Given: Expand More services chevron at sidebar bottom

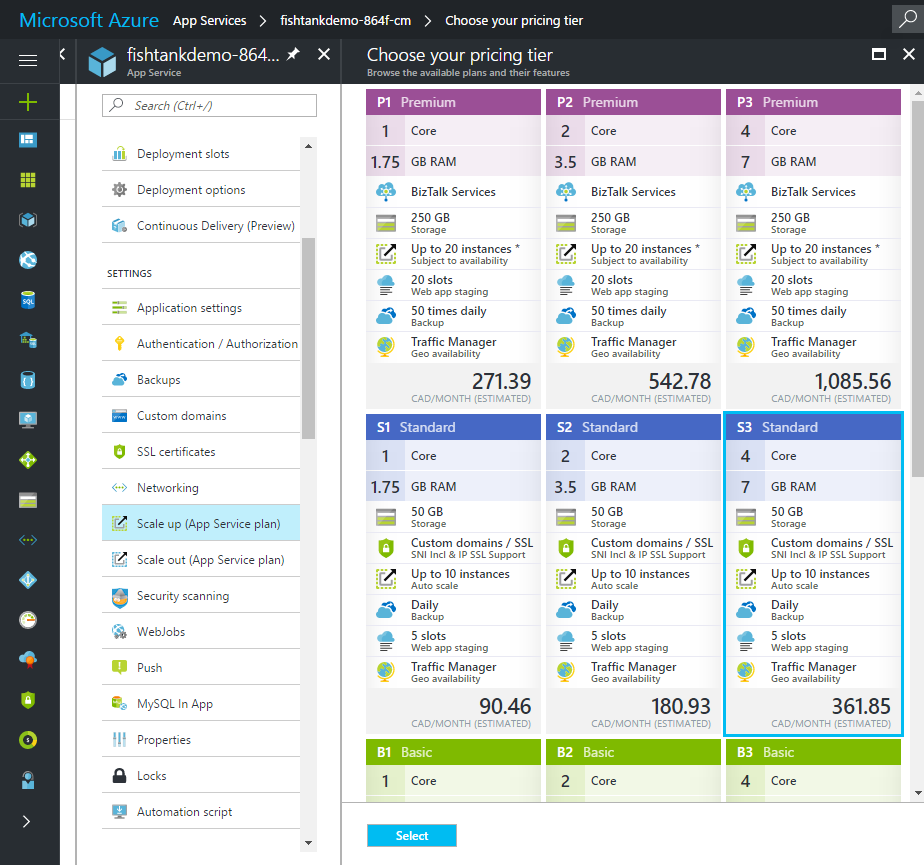Looking at the screenshot, I should (x=26, y=821).
